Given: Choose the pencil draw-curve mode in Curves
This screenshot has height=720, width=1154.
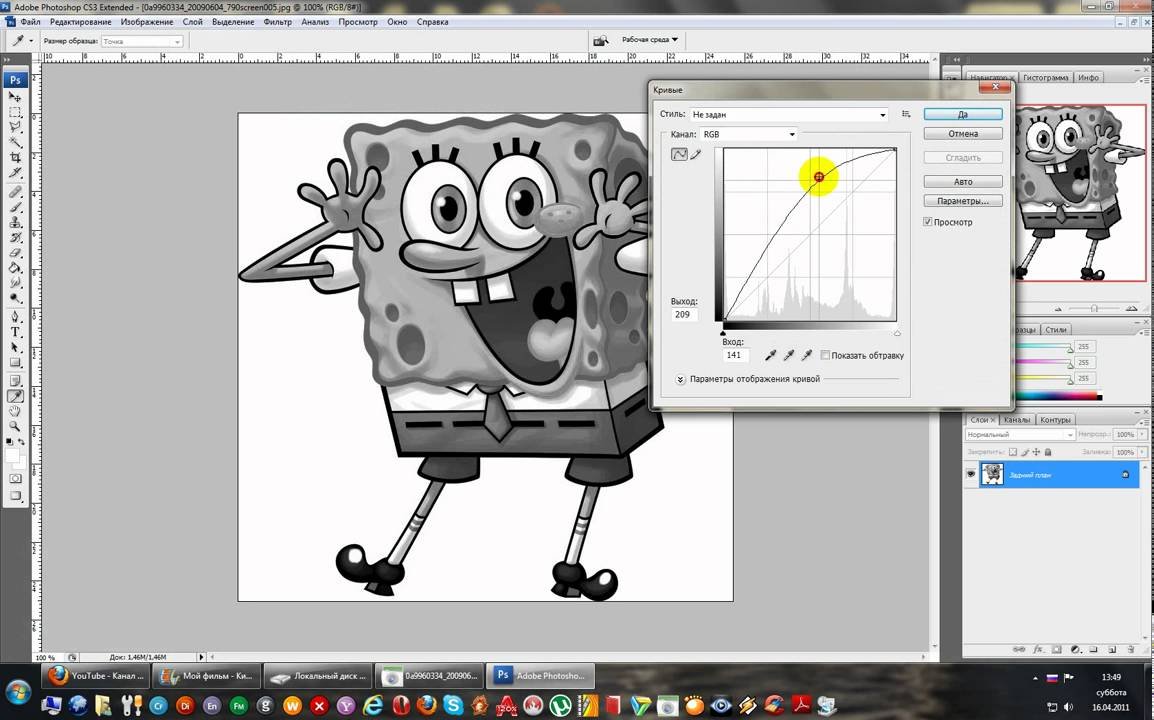Looking at the screenshot, I should click(695, 154).
